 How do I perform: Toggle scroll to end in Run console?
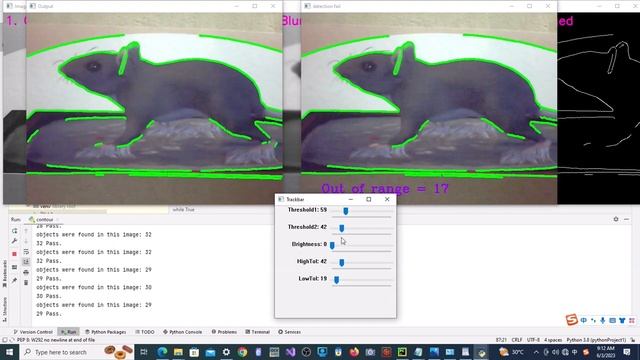click(x=26, y=262)
